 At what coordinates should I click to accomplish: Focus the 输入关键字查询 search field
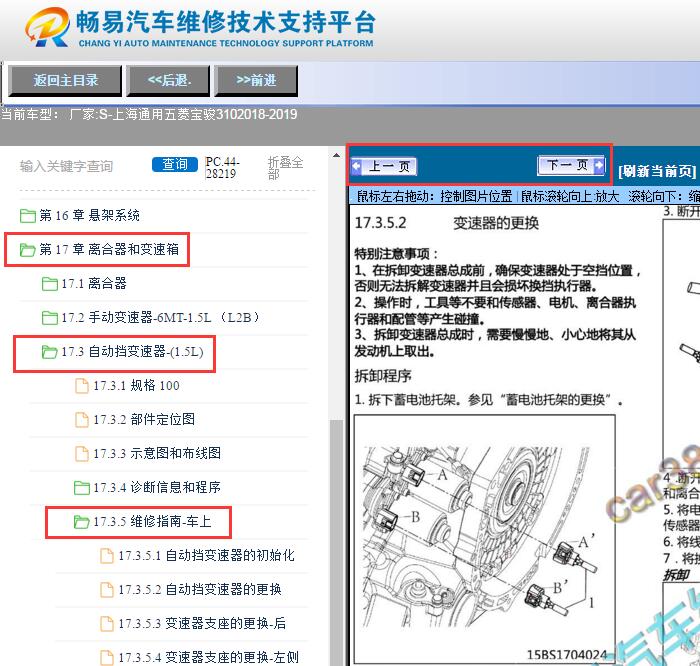[x=67, y=166]
